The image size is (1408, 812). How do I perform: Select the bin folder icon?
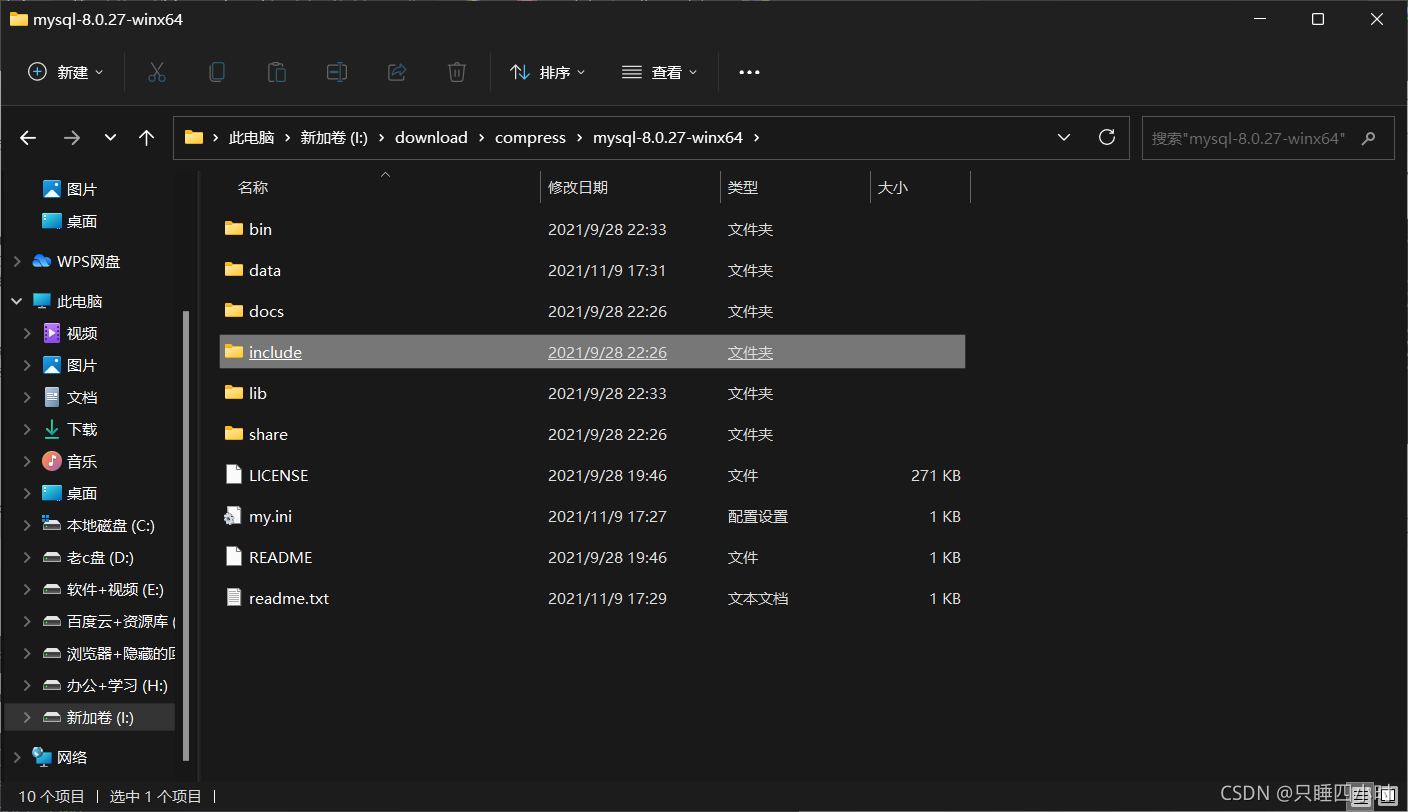click(x=234, y=229)
